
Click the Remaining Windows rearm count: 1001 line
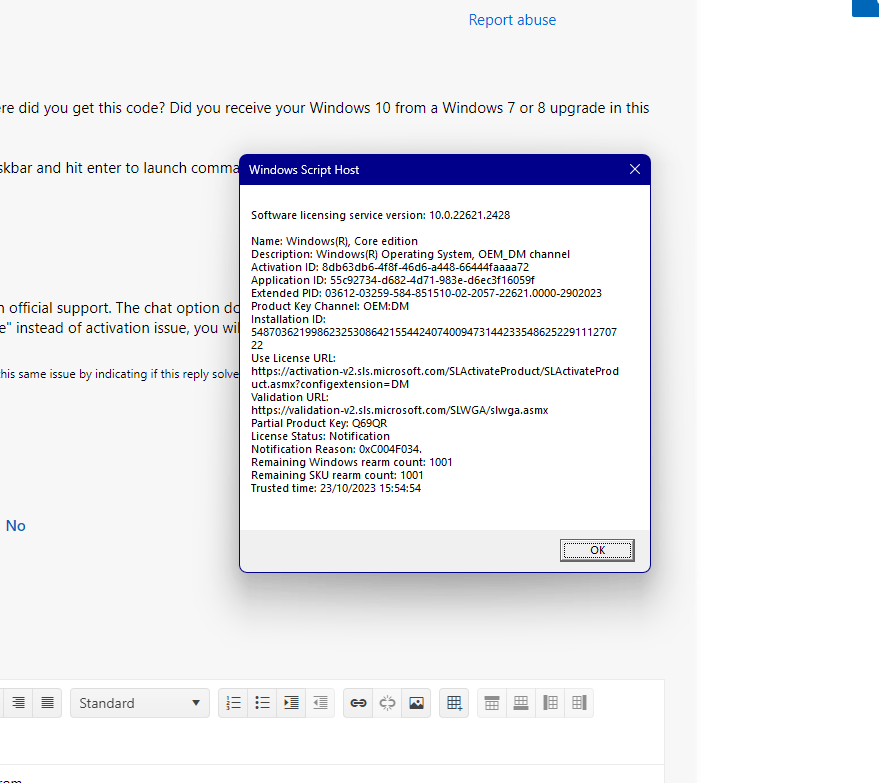pos(351,462)
